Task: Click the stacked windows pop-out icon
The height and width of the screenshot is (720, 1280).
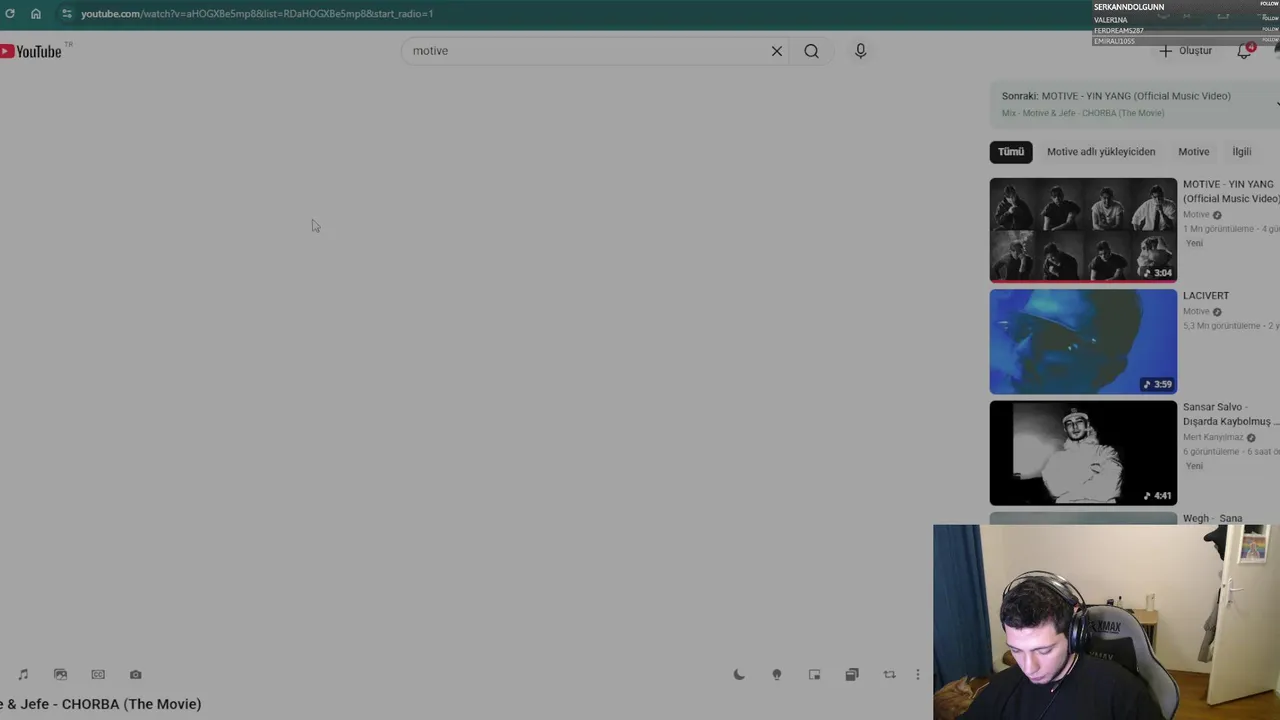Action: pos(852,675)
